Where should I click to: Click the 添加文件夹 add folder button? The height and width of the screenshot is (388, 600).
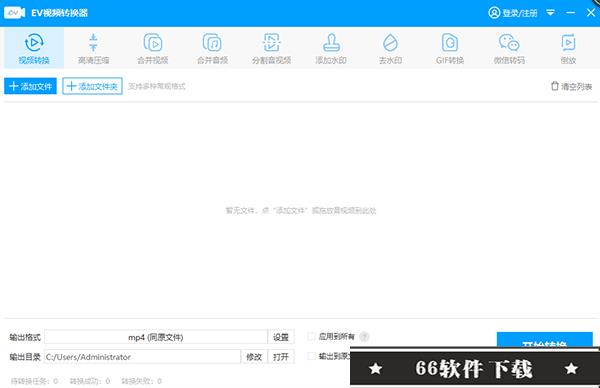[x=92, y=86]
